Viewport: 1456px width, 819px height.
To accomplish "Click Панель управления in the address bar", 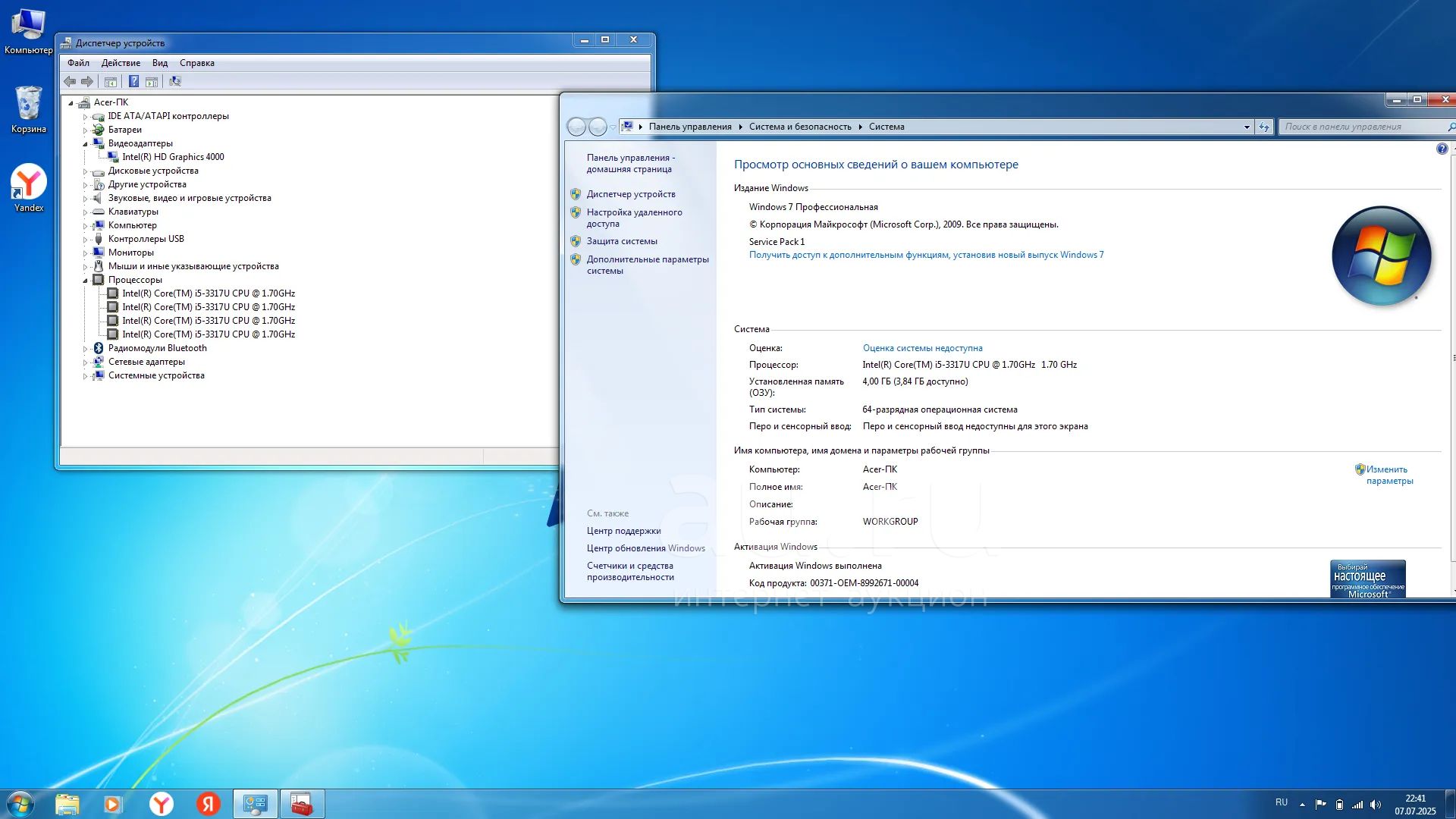I will point(690,127).
